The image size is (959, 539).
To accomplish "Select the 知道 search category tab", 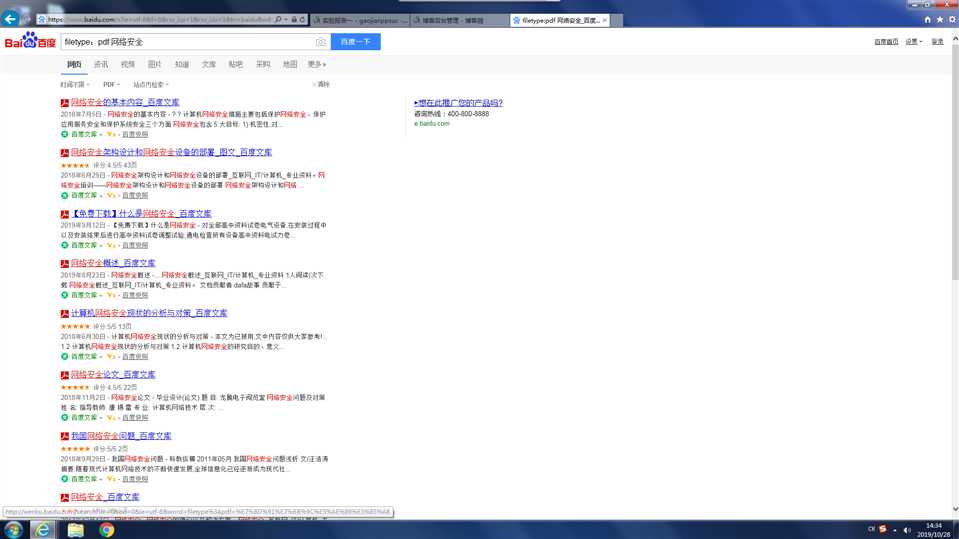I will [182, 64].
